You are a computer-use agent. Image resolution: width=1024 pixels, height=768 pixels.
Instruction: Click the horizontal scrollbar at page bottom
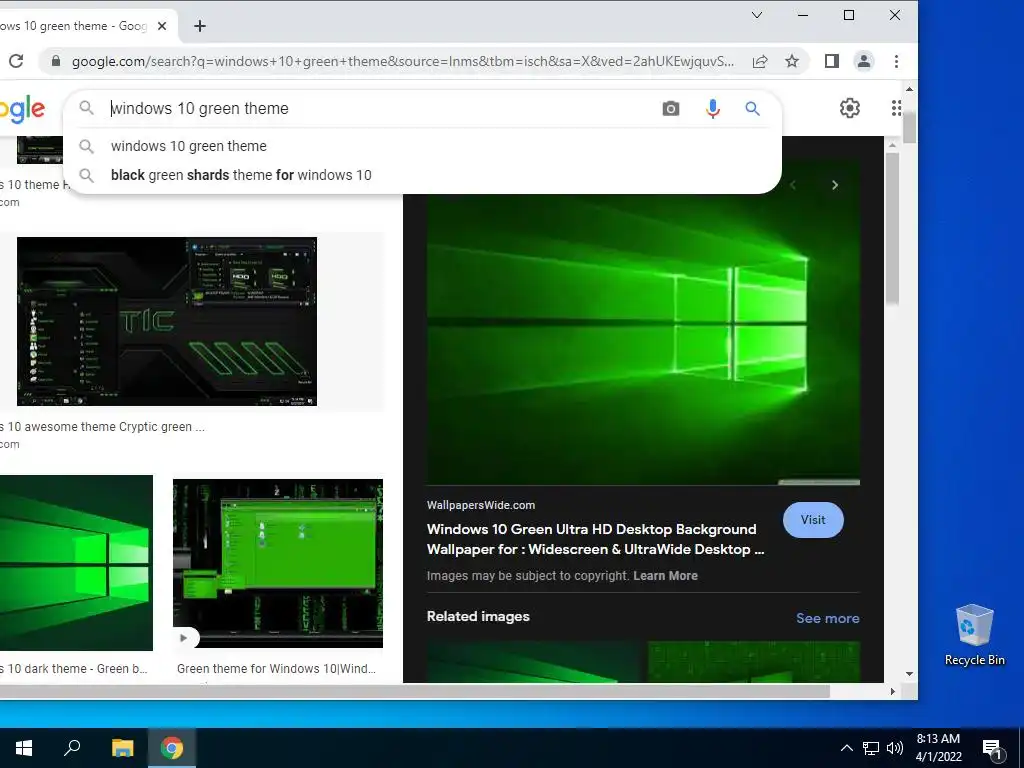point(415,691)
